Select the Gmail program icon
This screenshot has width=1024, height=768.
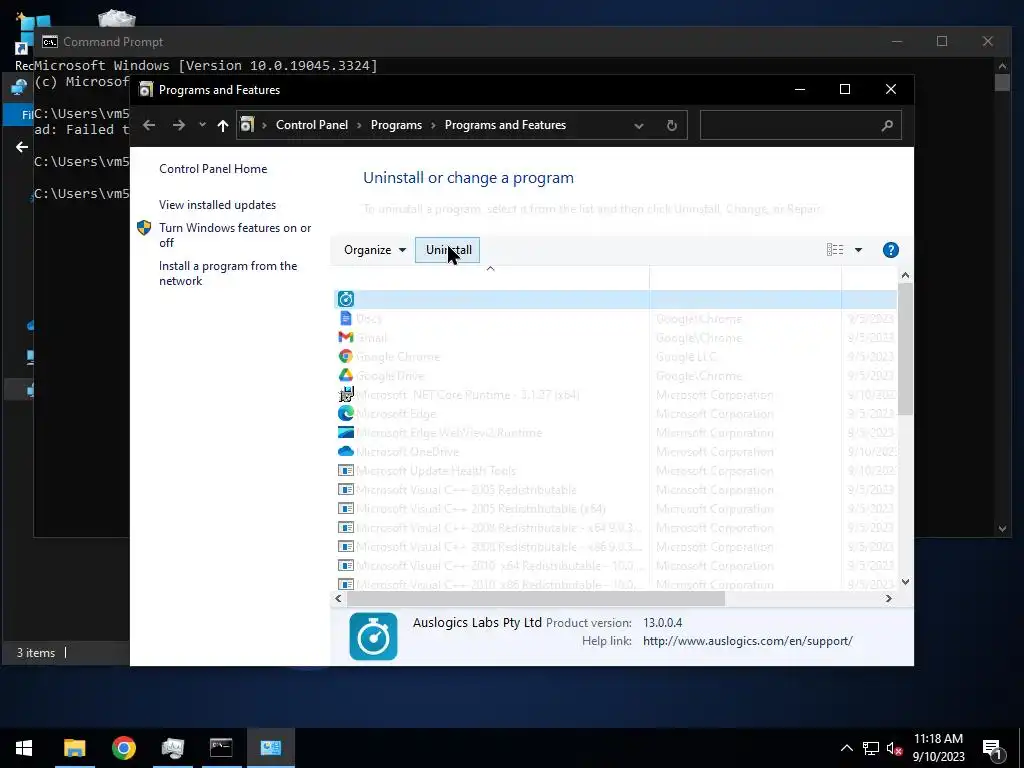[345, 337]
